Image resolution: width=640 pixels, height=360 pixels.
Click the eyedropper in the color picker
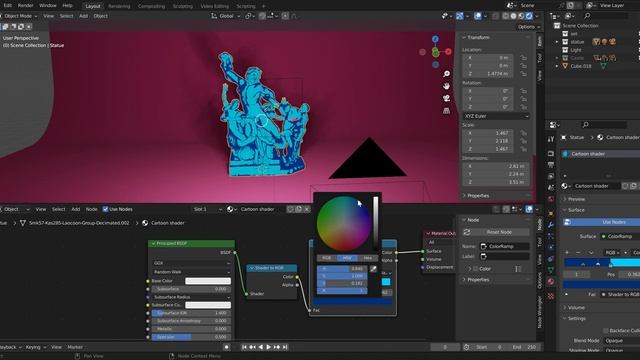tap(373, 269)
